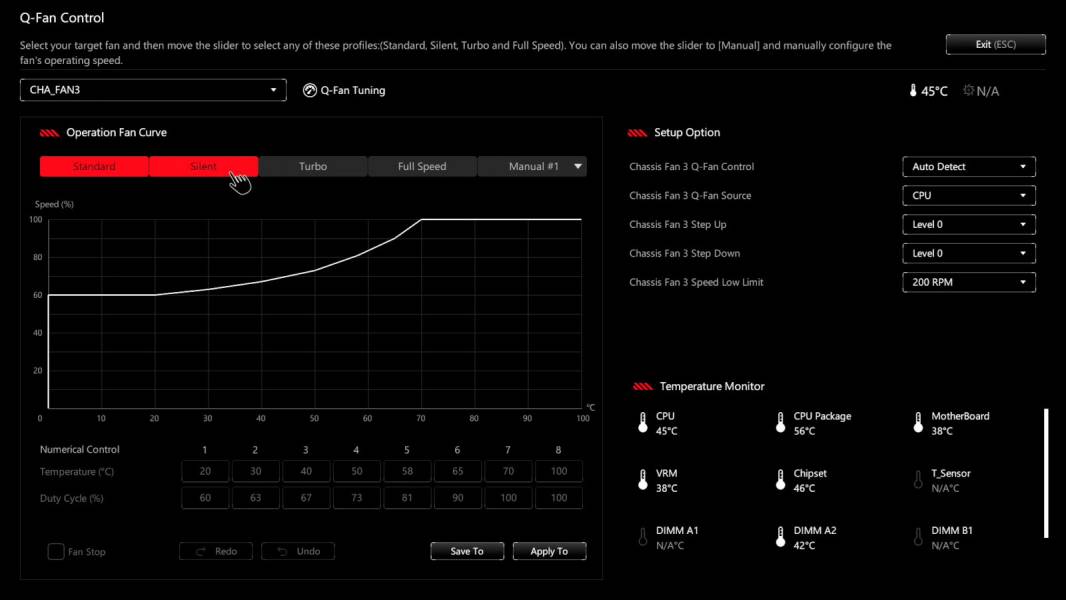Click the fan curve knee point at 70°C
This screenshot has height=600, width=1066.
pos(421,219)
